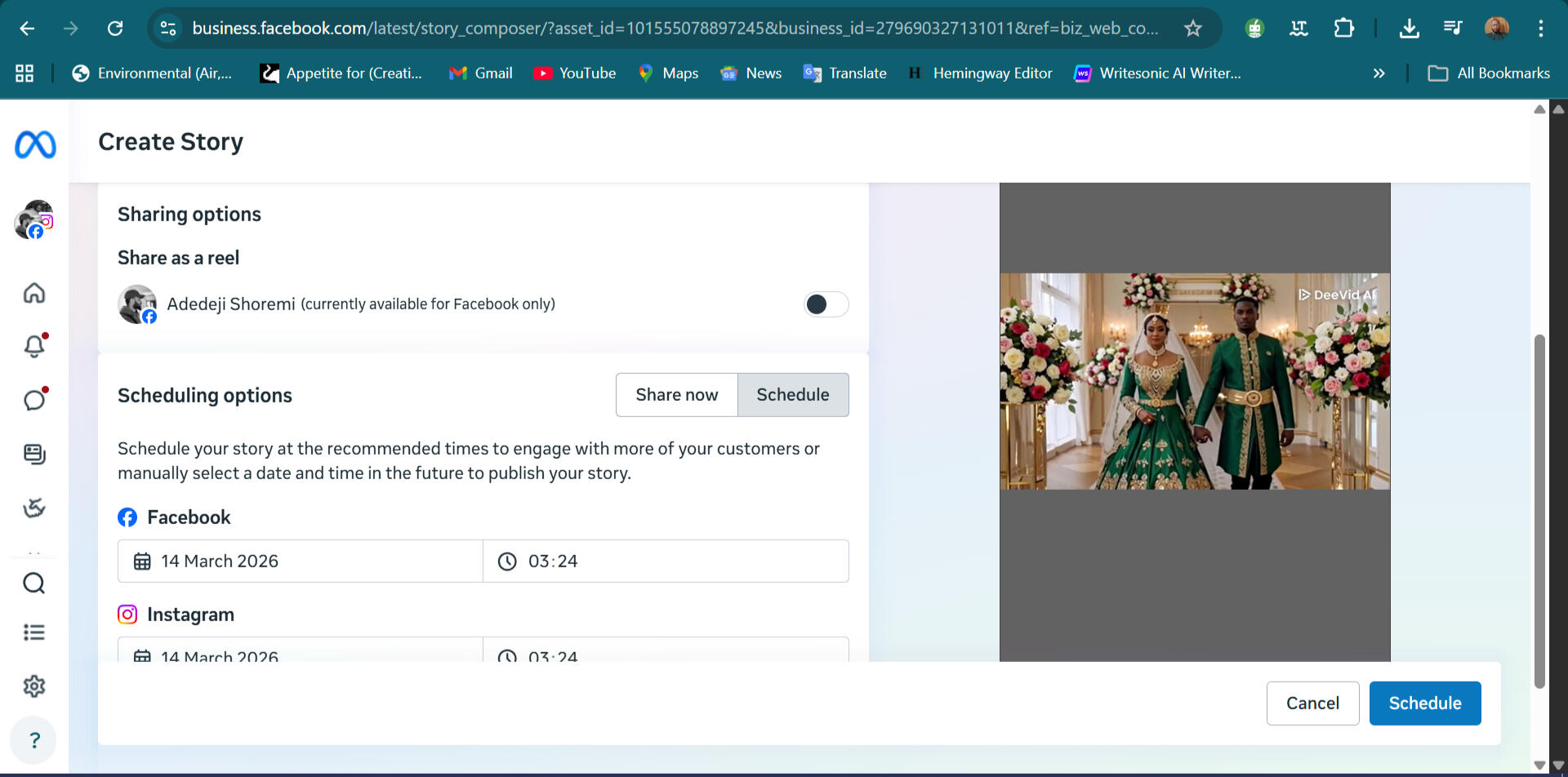Open the All tools list icon
Viewport: 1568px width, 777px height.
tap(34, 632)
